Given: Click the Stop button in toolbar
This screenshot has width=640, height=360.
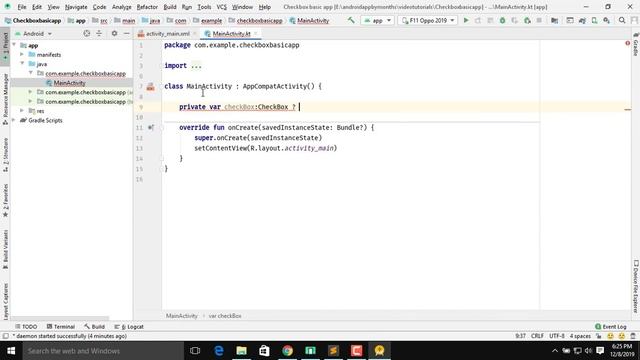Looking at the screenshot, I should pos(539,20).
